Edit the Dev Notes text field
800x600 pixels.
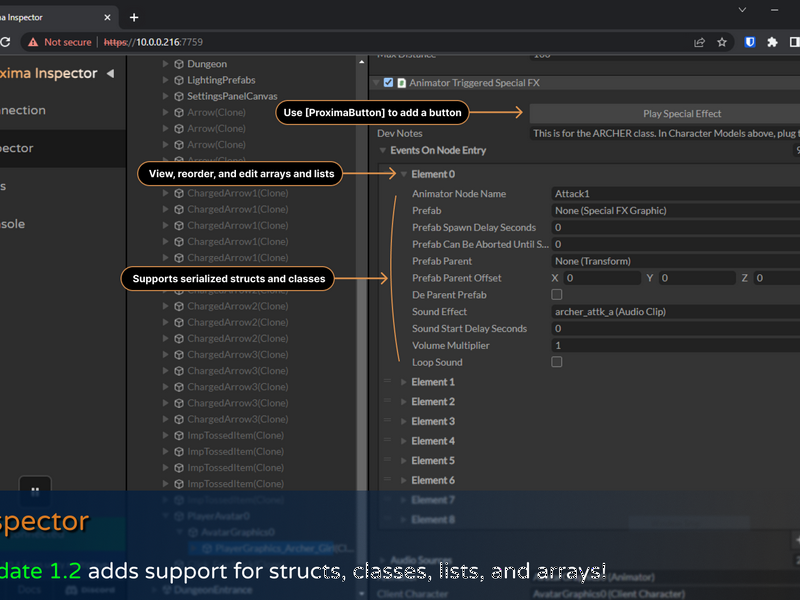click(665, 134)
